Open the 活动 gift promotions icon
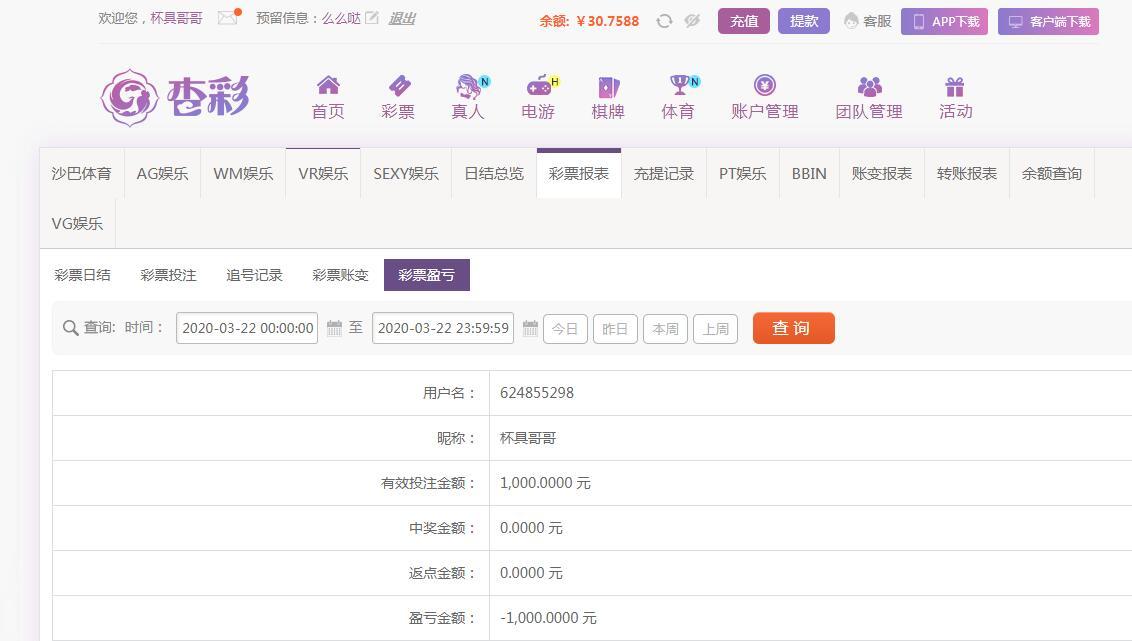 click(x=955, y=87)
